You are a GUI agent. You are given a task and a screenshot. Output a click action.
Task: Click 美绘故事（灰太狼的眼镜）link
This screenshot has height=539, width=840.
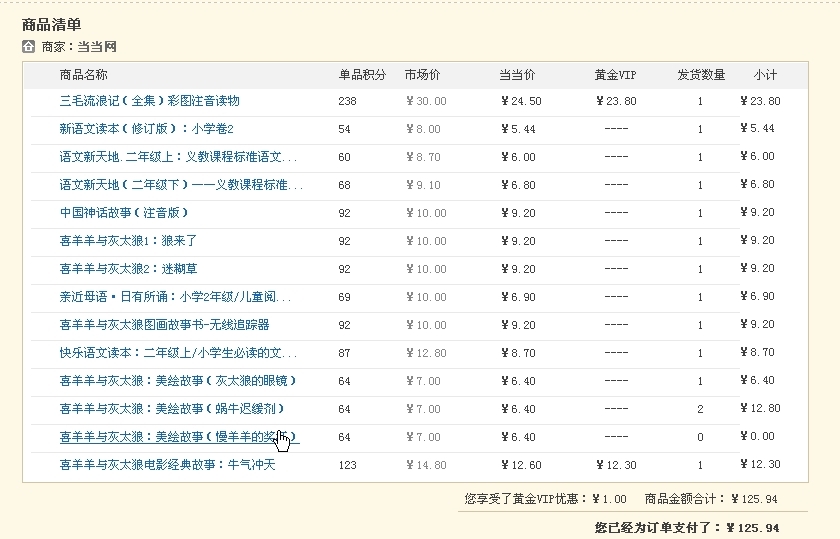(178, 381)
